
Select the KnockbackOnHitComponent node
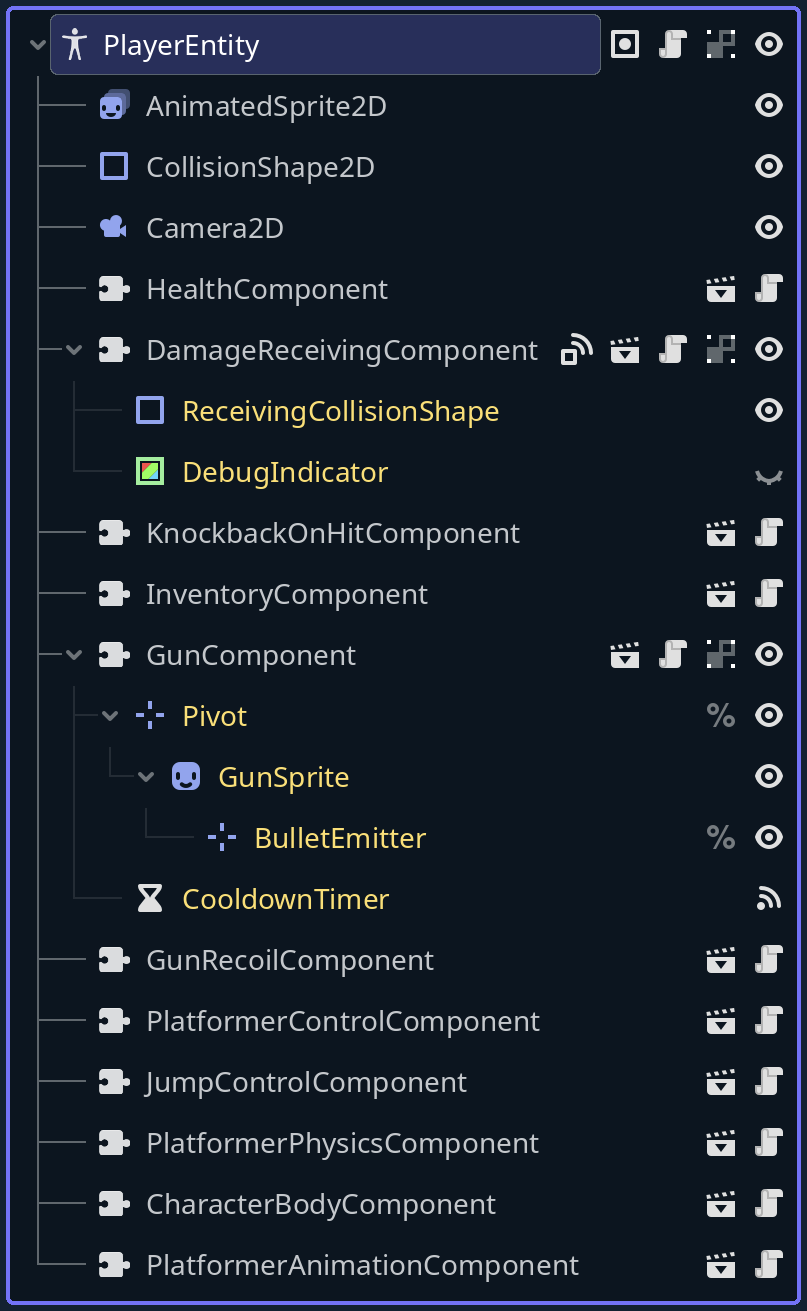(333, 533)
